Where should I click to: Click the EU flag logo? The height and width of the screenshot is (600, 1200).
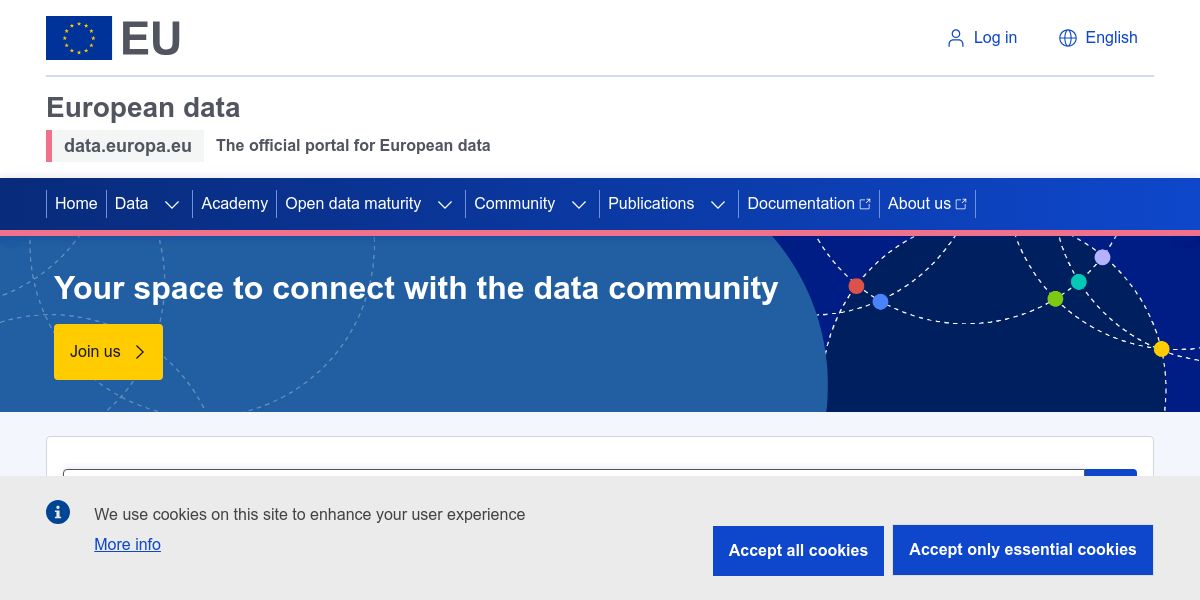pos(79,38)
